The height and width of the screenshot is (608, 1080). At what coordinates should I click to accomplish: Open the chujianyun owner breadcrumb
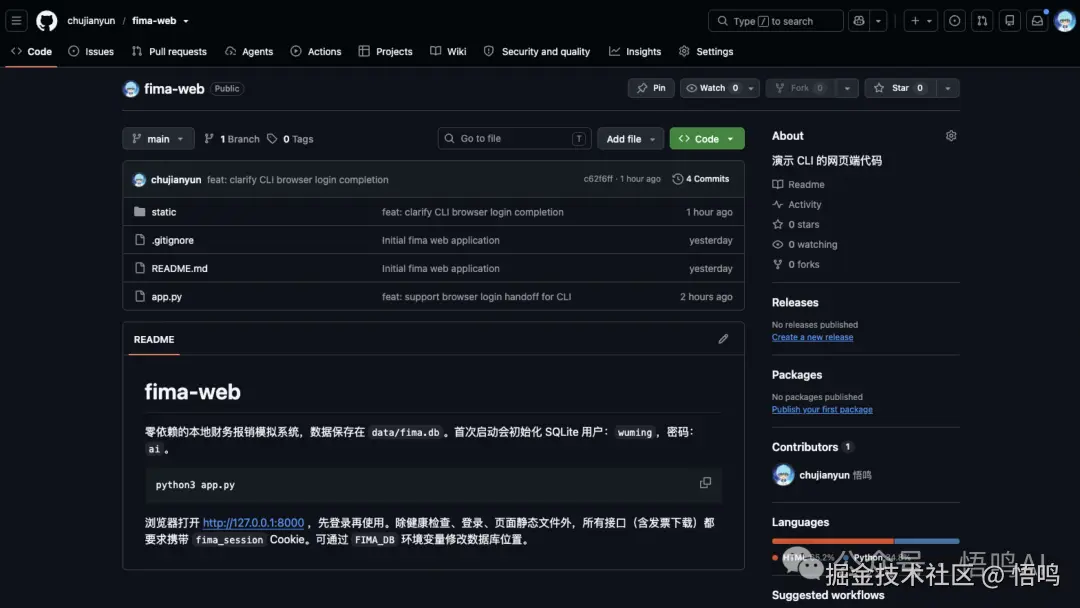pyautogui.click(x=91, y=21)
